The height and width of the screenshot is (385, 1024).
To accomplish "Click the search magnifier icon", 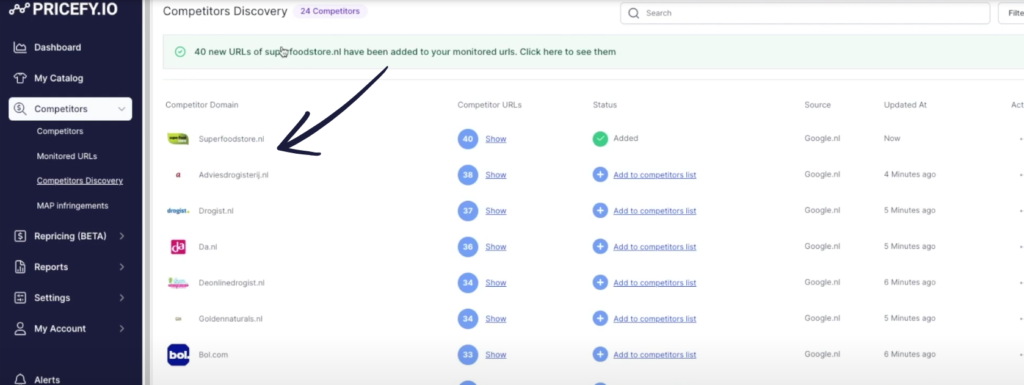I will tap(633, 13).
